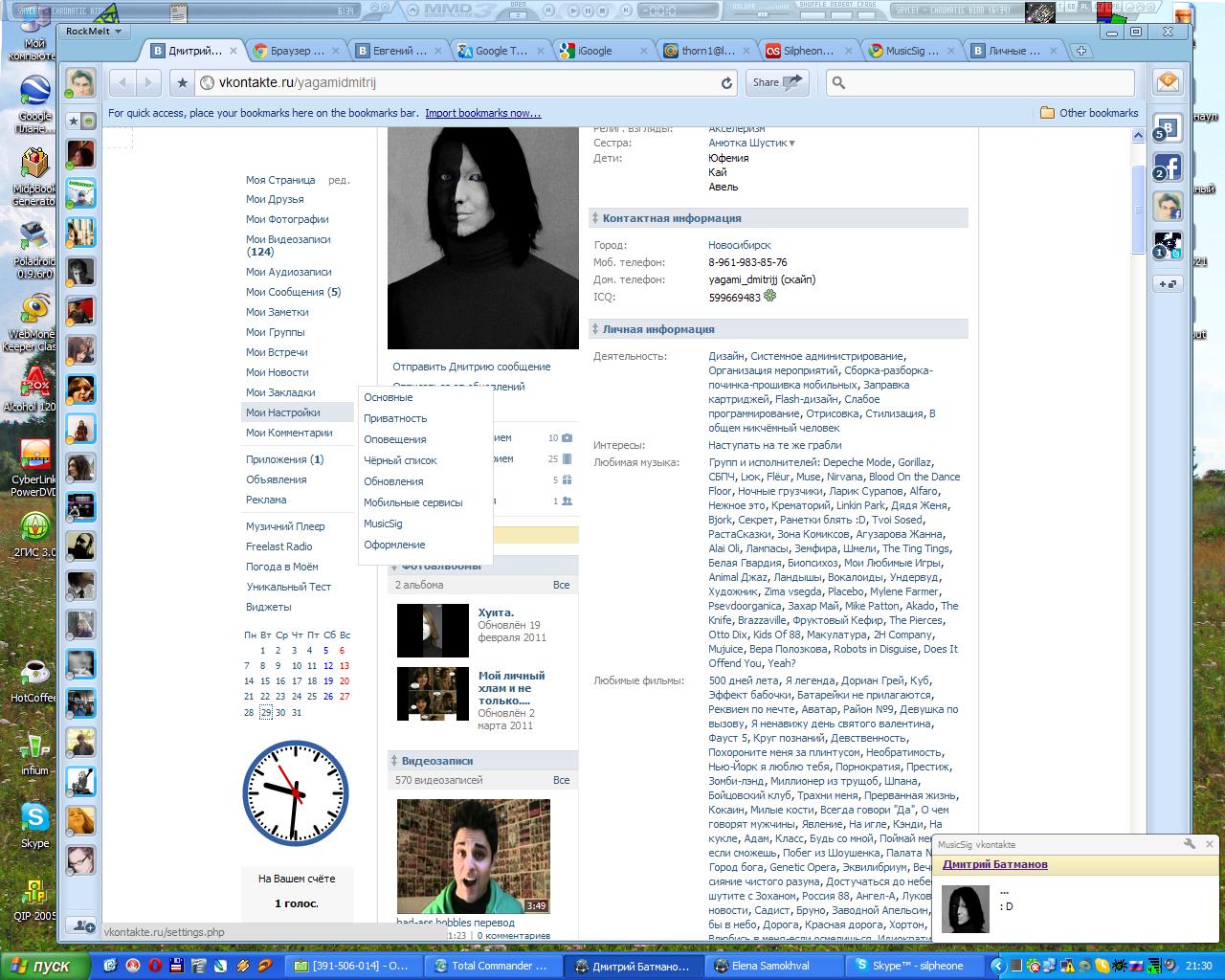Select Оповещения in settings submenu
The image size is (1225, 980).
coord(394,439)
